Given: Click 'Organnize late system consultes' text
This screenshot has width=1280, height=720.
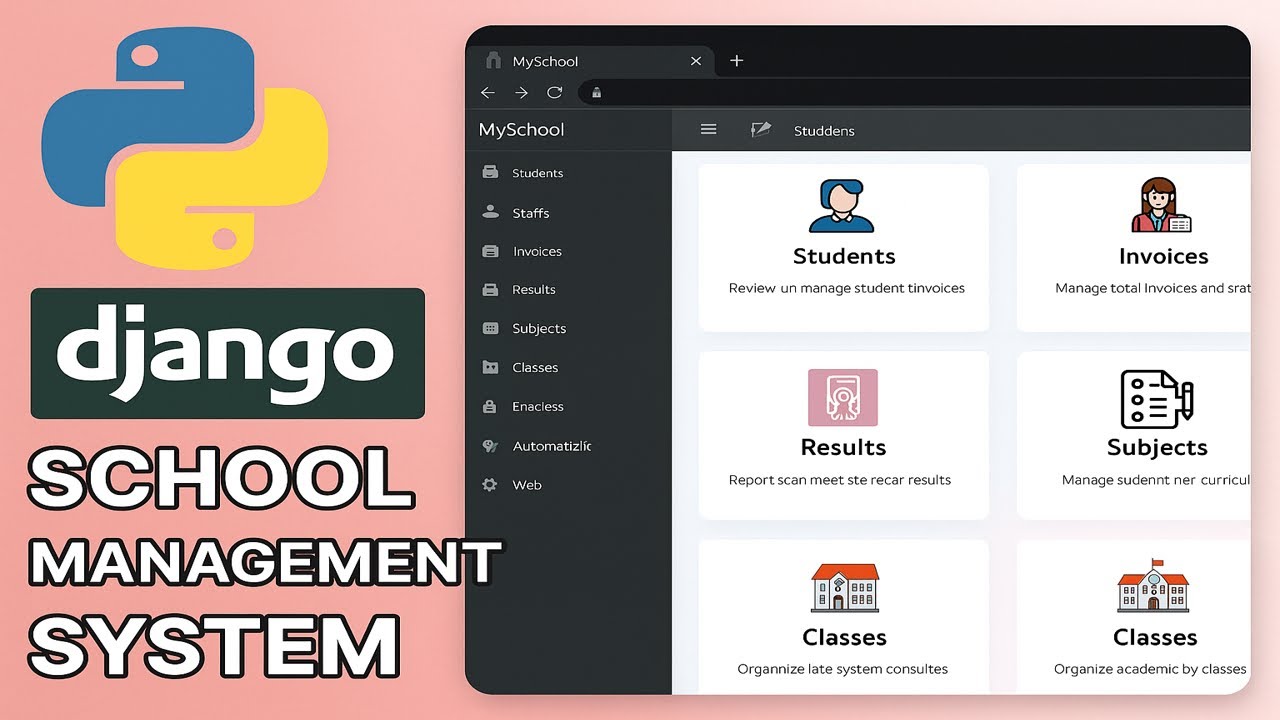Looking at the screenshot, I should tap(843, 669).
